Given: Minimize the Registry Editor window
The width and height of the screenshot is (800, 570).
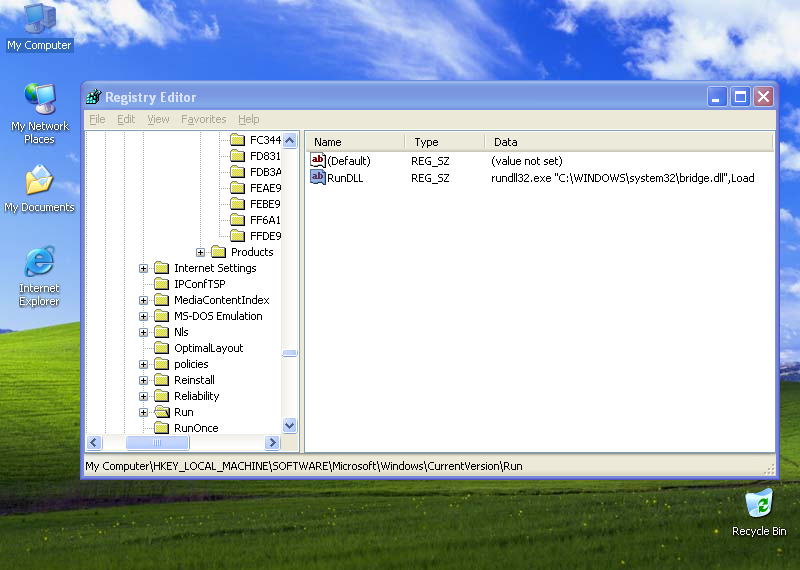Looking at the screenshot, I should (x=717, y=96).
